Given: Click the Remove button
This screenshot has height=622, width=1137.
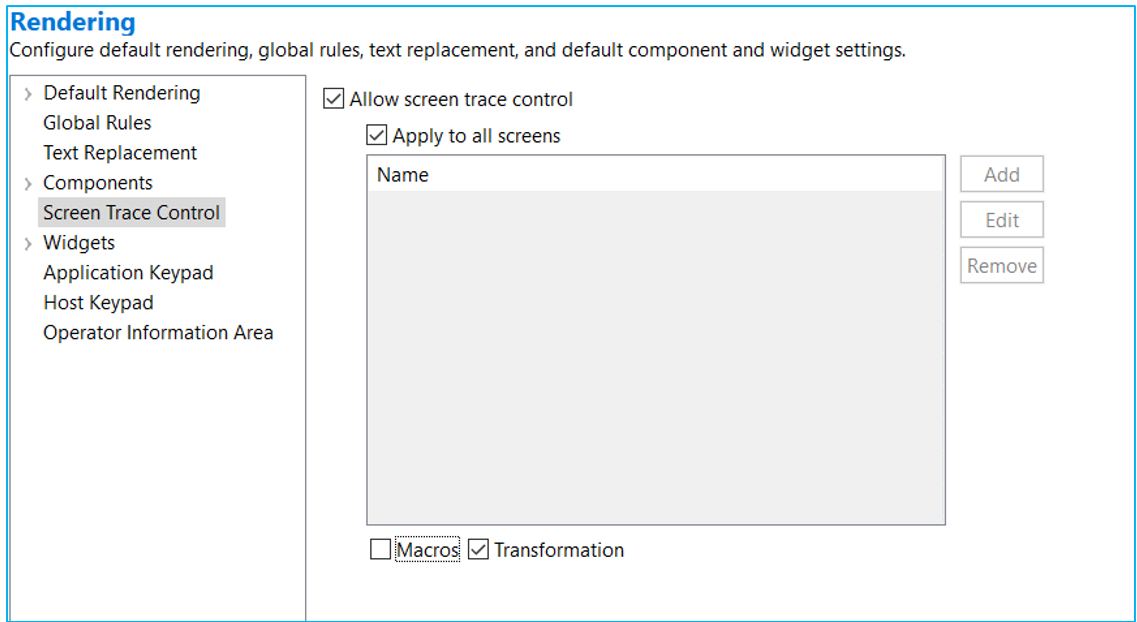Looking at the screenshot, I should point(1001,266).
